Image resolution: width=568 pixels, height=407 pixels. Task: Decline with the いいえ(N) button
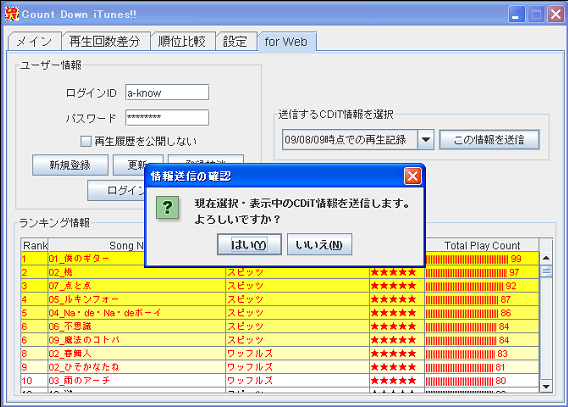point(319,244)
